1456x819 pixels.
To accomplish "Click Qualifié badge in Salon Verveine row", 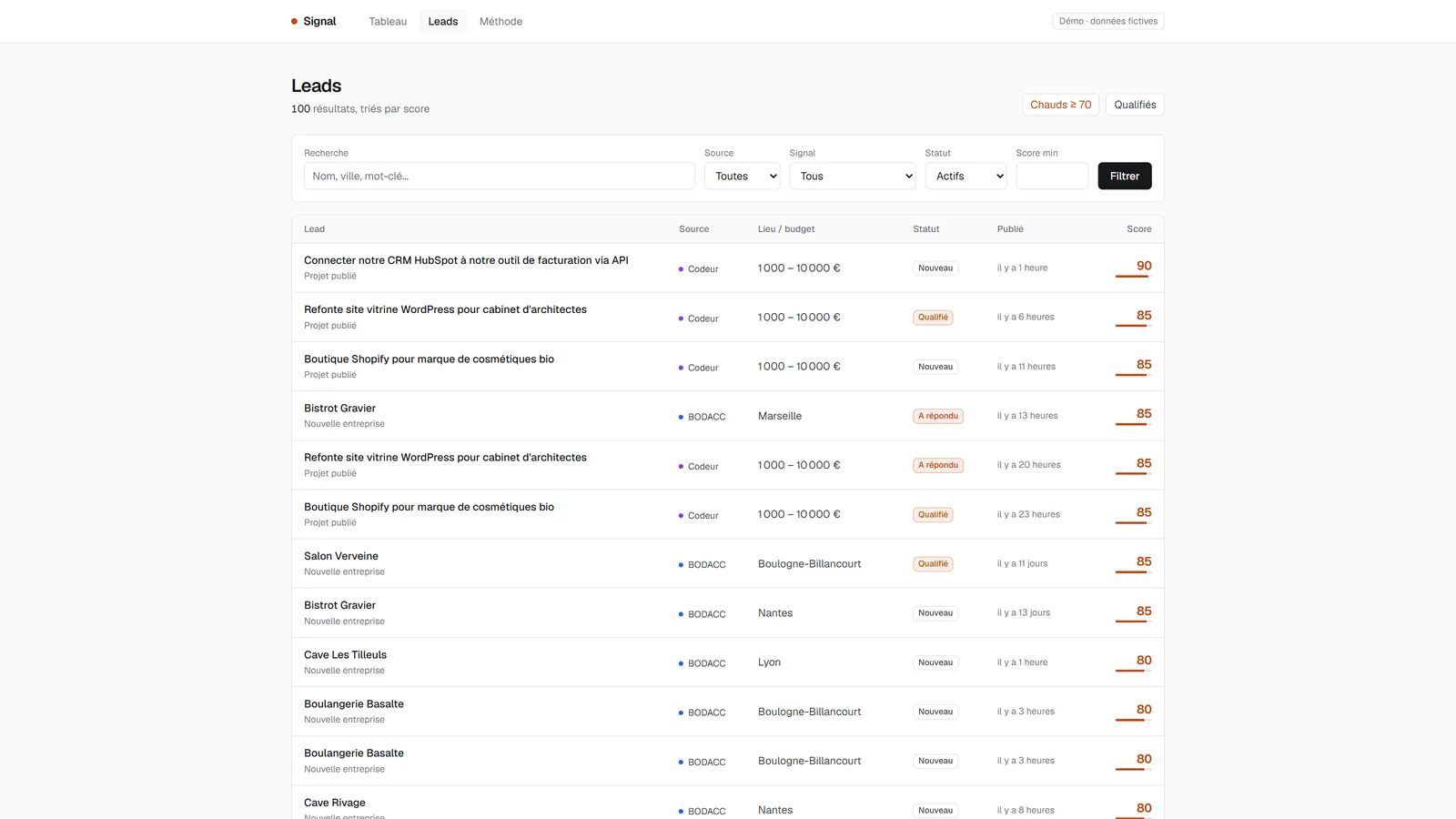I will point(933,564).
